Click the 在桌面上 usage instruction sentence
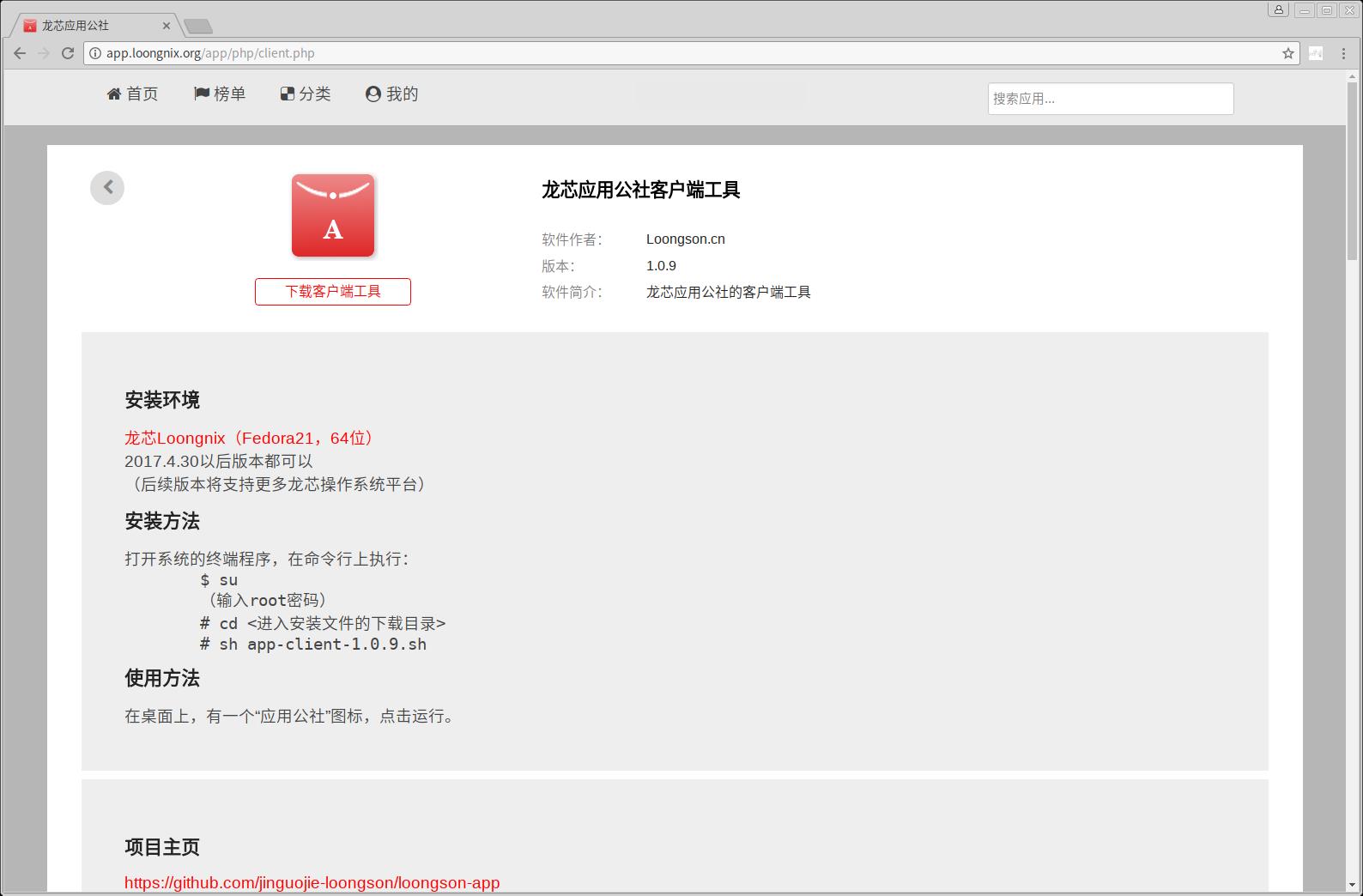 (289, 716)
